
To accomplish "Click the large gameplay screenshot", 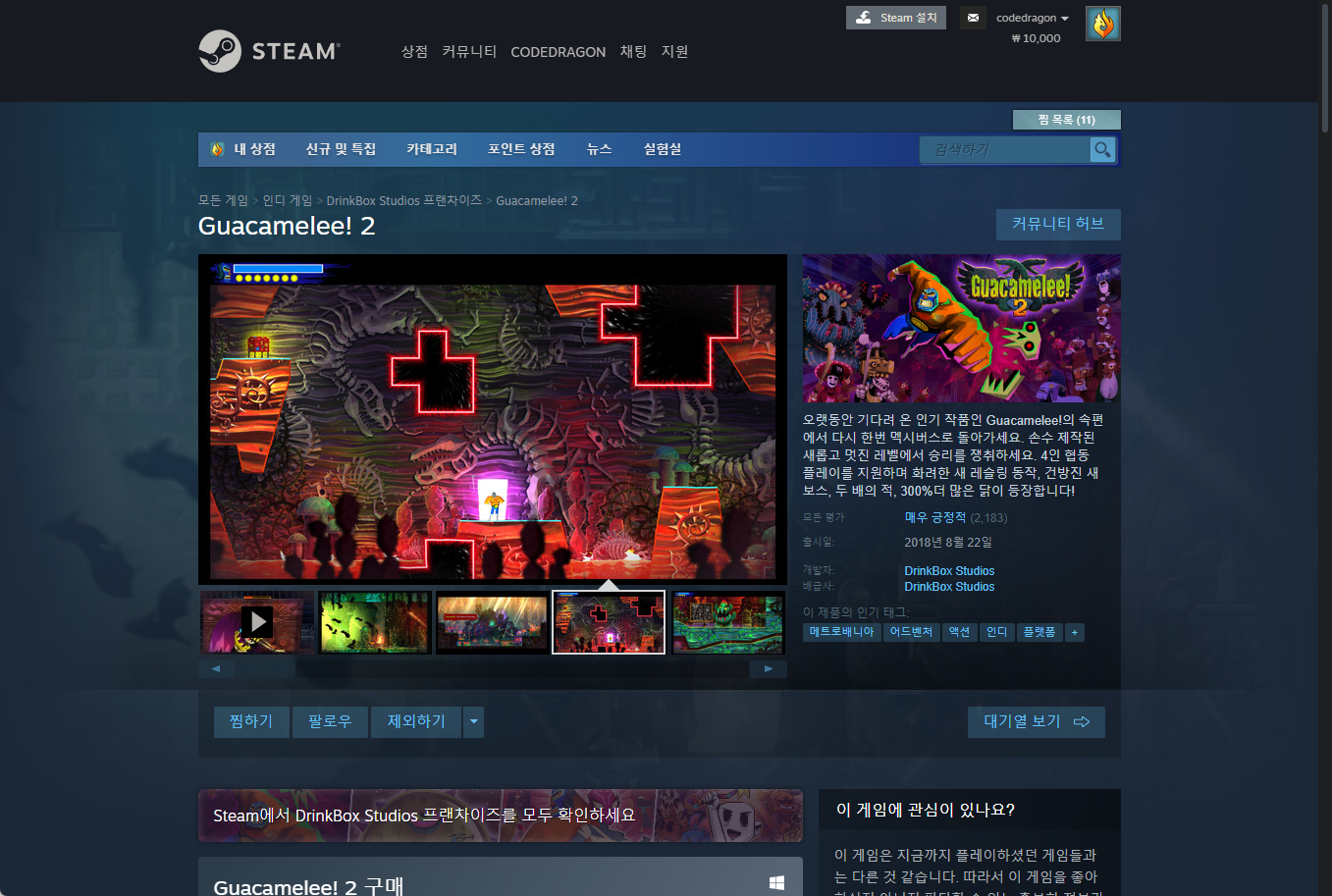I will [x=493, y=420].
